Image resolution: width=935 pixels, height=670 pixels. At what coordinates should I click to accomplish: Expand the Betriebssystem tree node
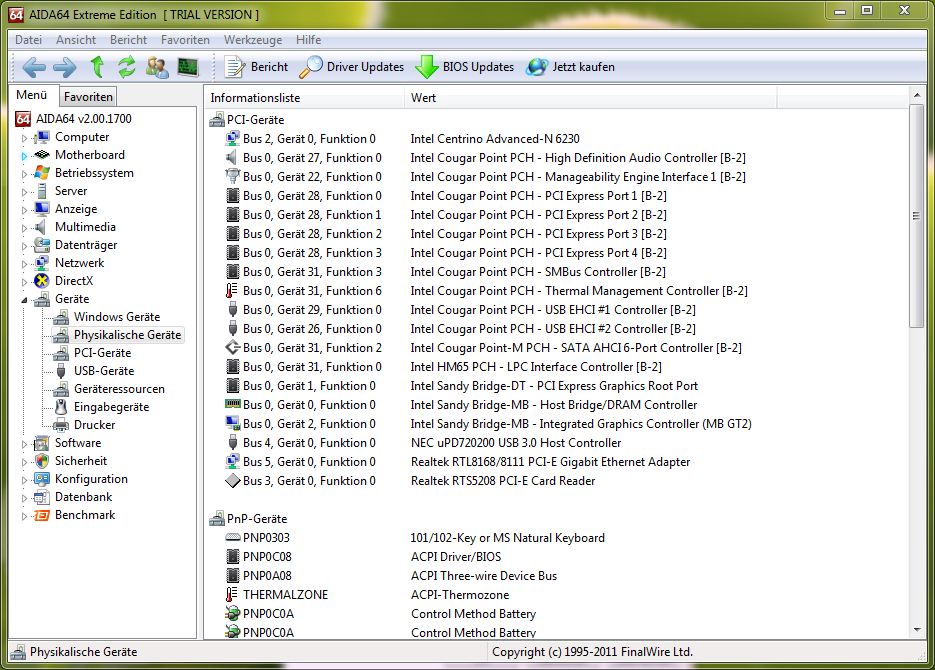point(24,174)
